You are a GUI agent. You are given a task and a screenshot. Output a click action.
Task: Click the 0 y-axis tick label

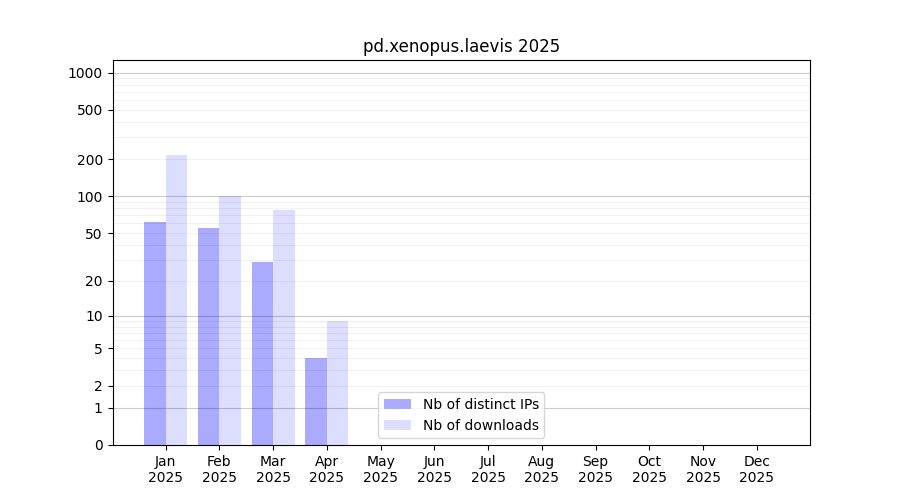click(98, 445)
